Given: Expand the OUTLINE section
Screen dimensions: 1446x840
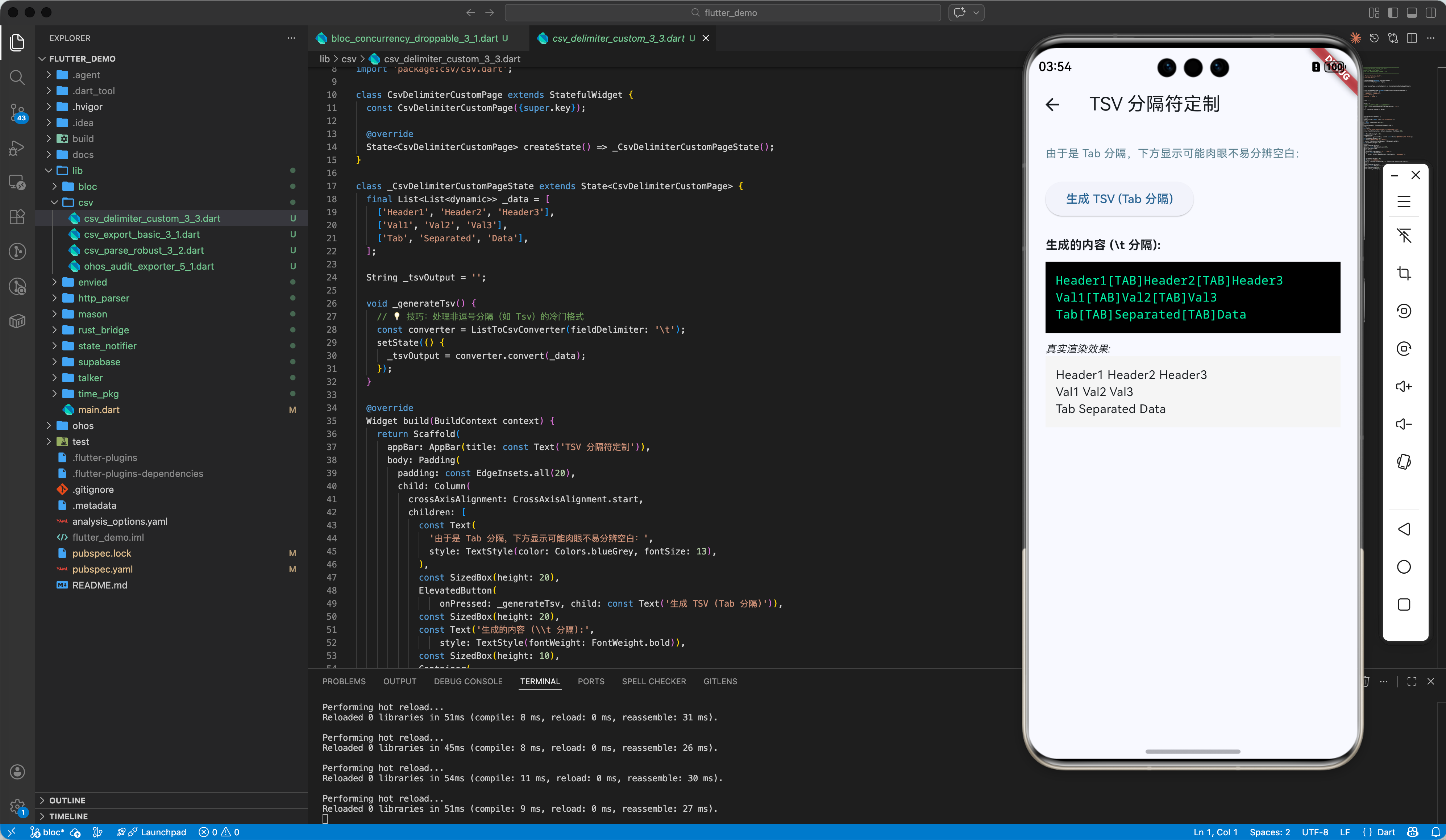Looking at the screenshot, I should point(67,800).
